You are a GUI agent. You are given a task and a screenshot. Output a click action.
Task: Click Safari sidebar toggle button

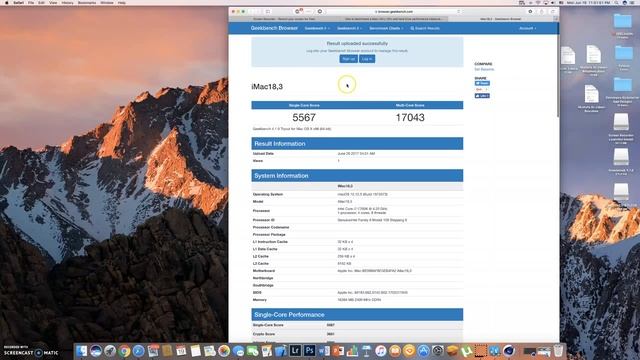coord(268,11)
